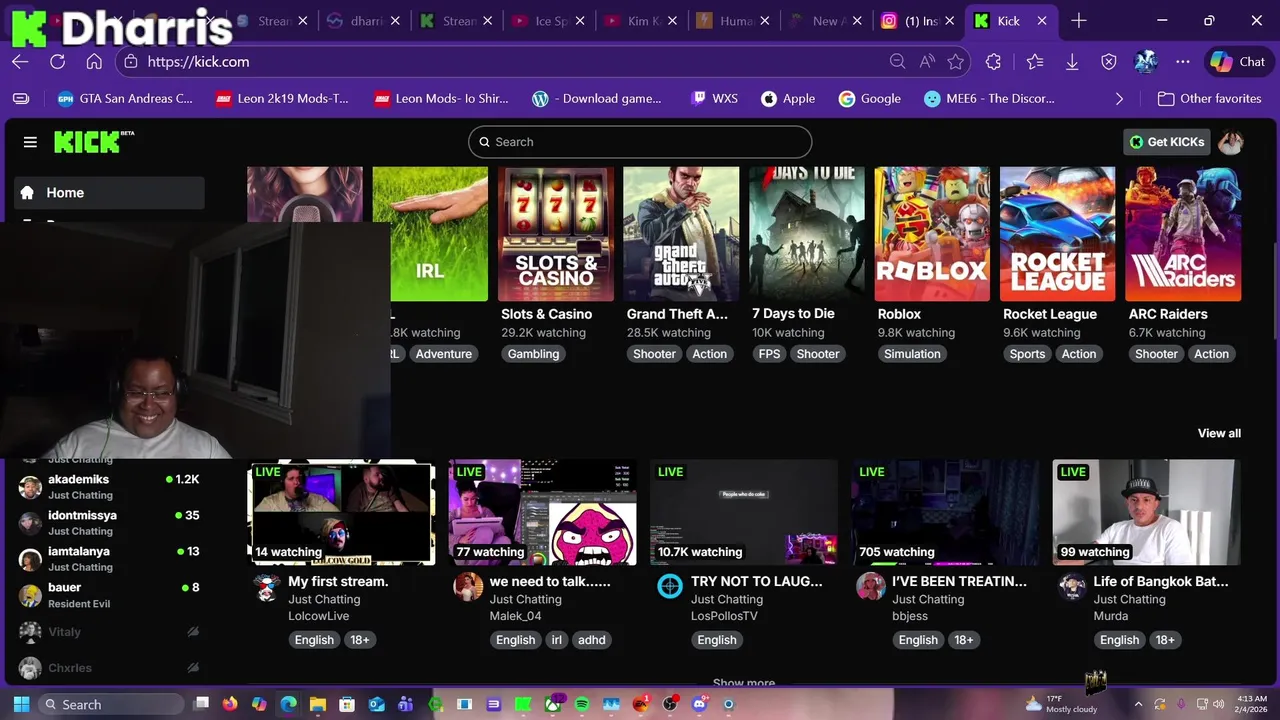The image size is (1280, 720).
Task: Select Home in Kick sidebar
Action: 109,193
